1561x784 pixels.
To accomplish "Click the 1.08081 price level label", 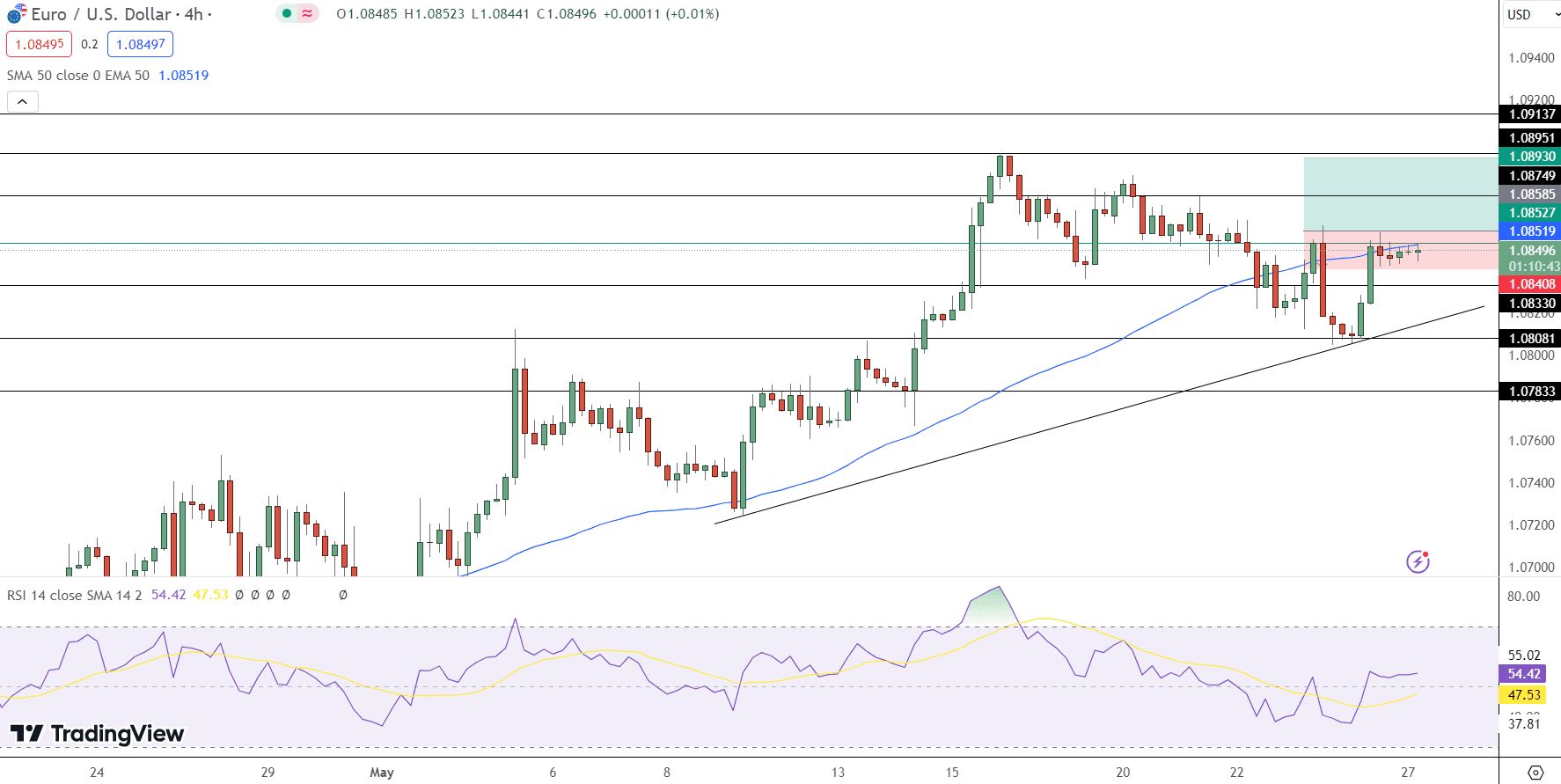I will pos(1530,339).
